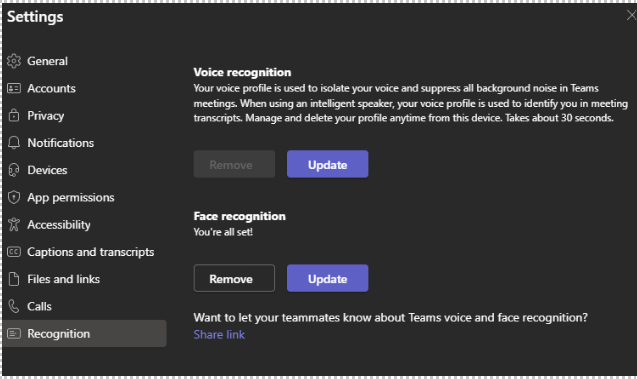637x379 pixels.
Task: Click the Share link hyperlink
Action: [x=219, y=334]
